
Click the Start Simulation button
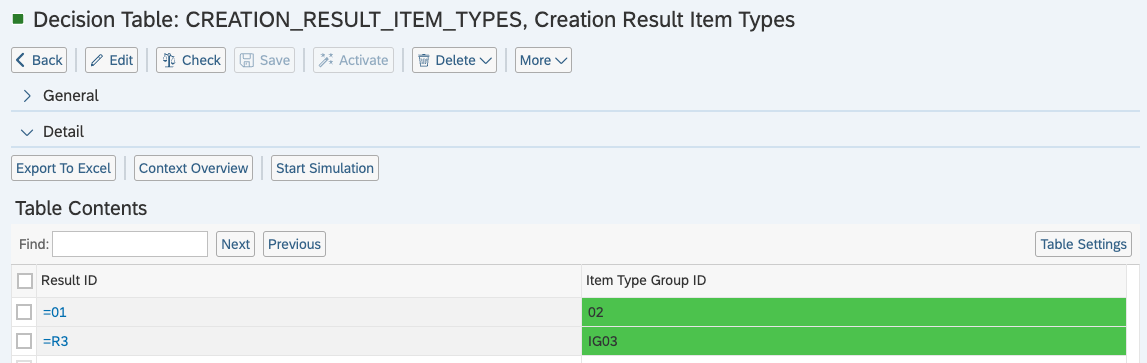tap(325, 168)
